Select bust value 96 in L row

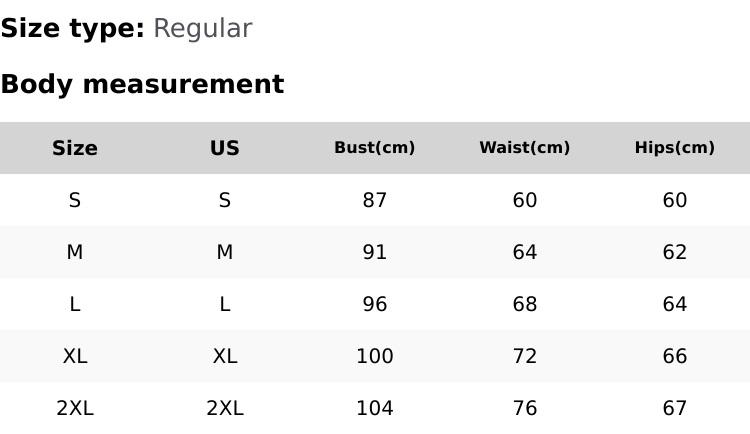375,304
